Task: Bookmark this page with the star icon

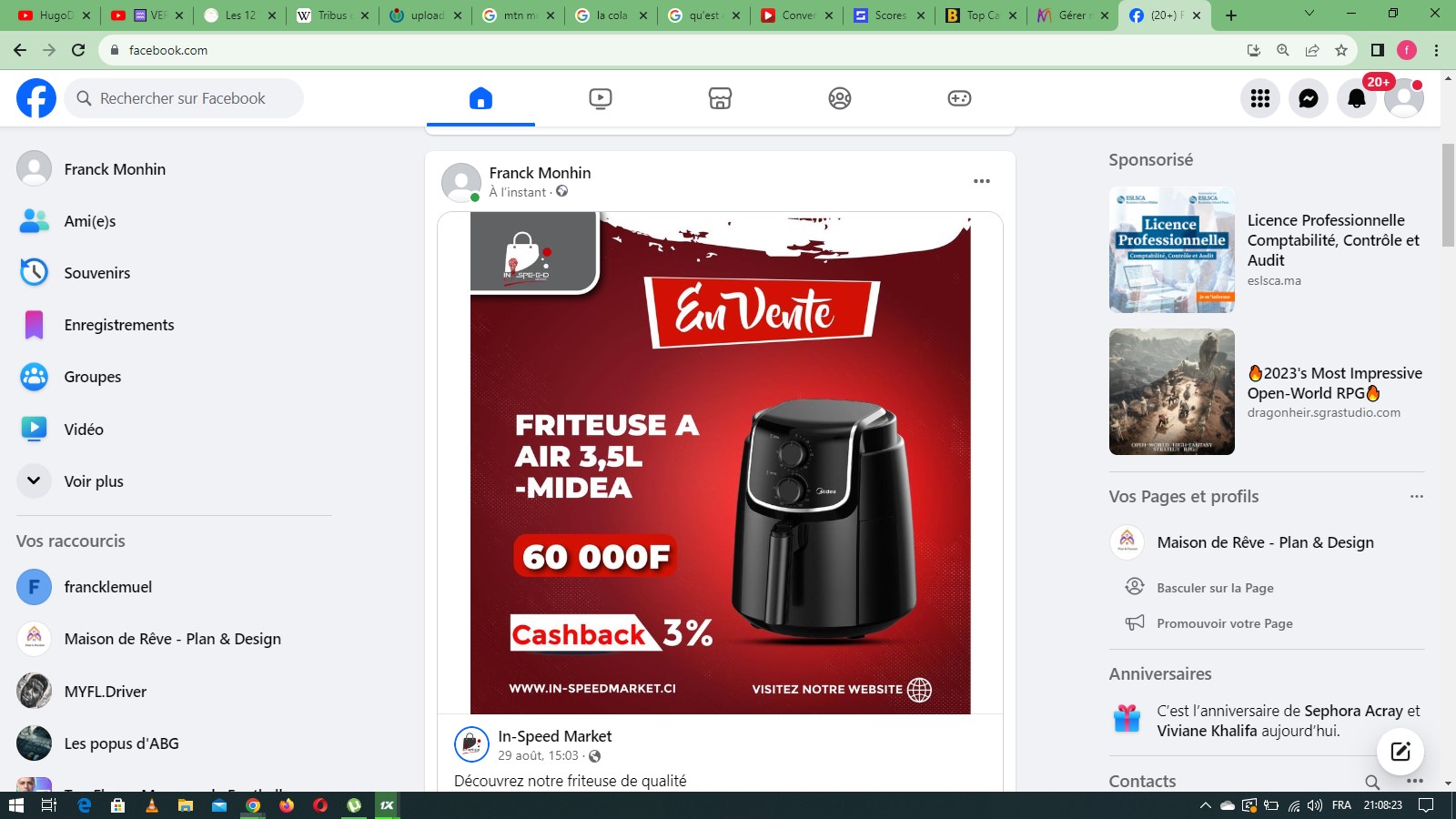Action: (x=1340, y=50)
